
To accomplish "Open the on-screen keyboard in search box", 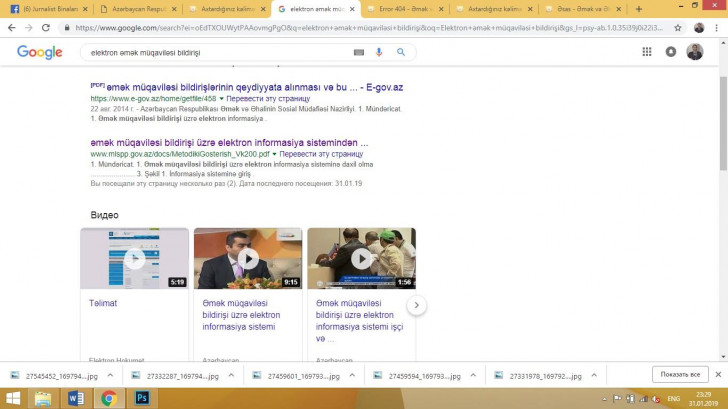I will pos(358,52).
